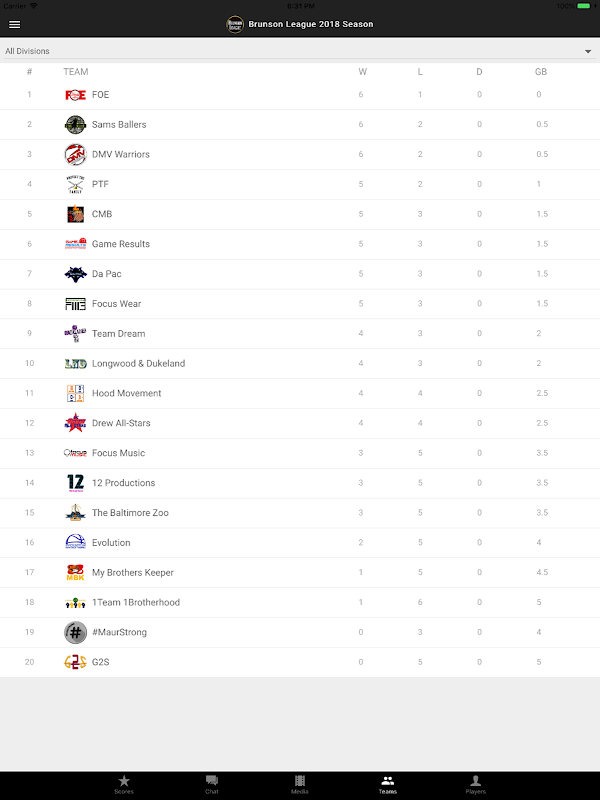The height and width of the screenshot is (800, 600).
Task: Select the Drew All-Stars logo
Action: coord(75,423)
